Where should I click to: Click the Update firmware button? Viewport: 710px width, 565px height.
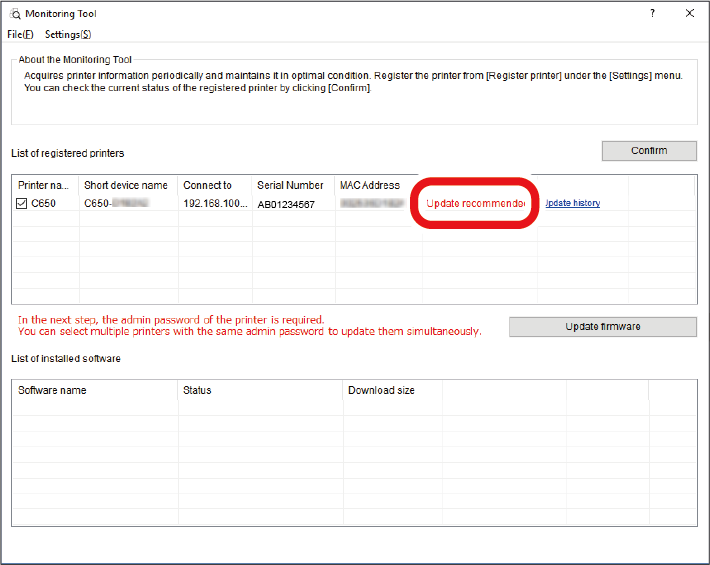pyautogui.click(x=602, y=327)
